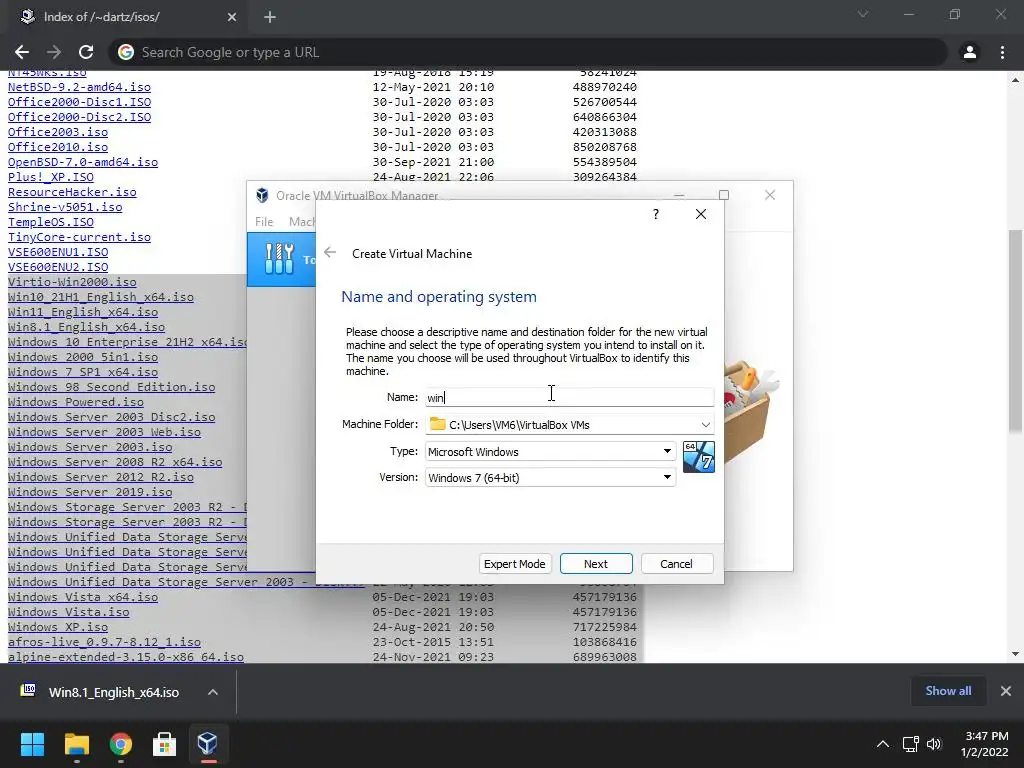Open the File menu in VirtualBox Manager
The image size is (1024, 768).
(264, 222)
